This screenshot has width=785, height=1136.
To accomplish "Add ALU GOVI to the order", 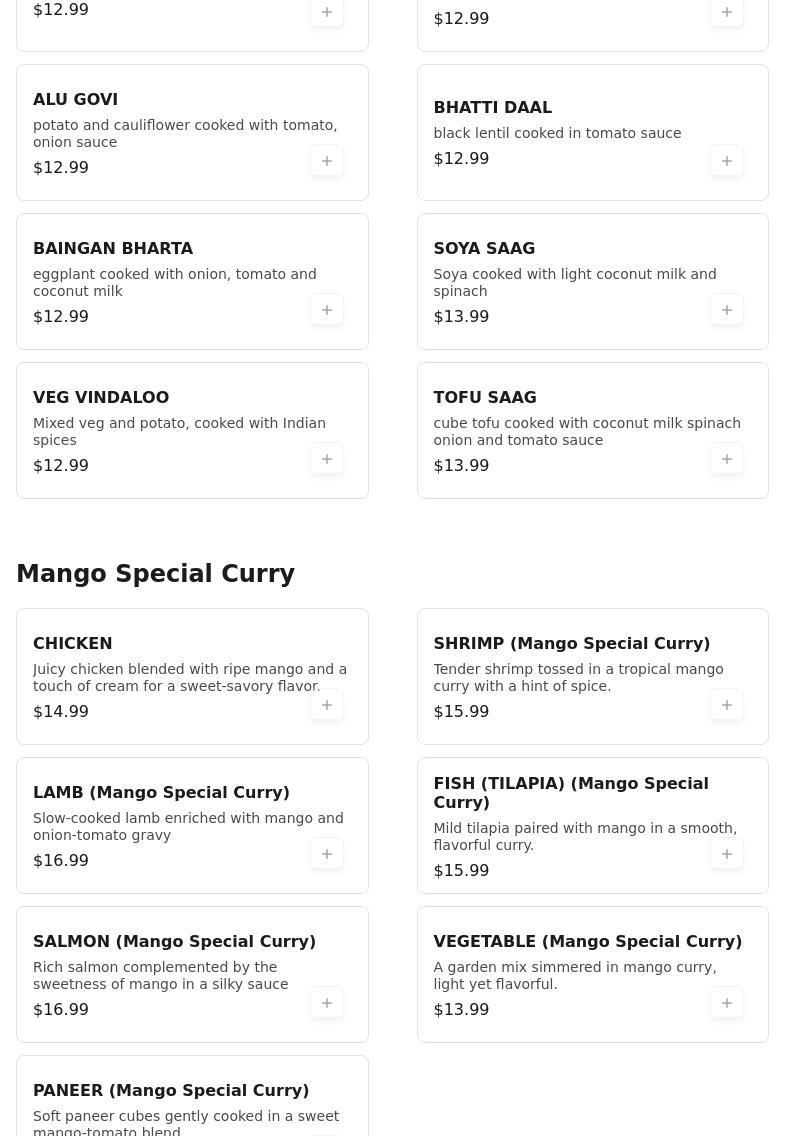I will coord(327,161).
